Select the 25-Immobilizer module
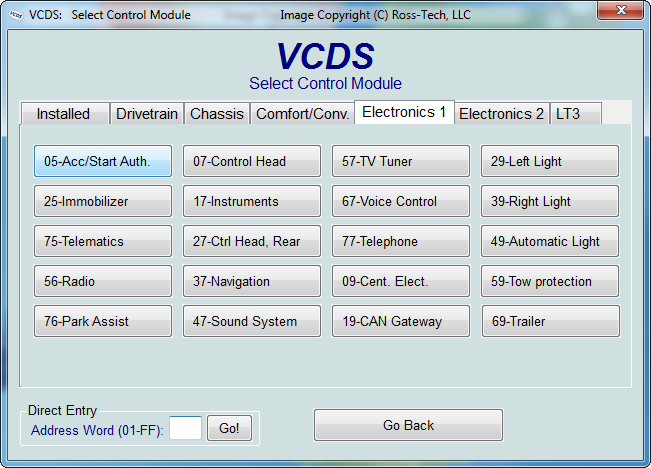 [103, 201]
